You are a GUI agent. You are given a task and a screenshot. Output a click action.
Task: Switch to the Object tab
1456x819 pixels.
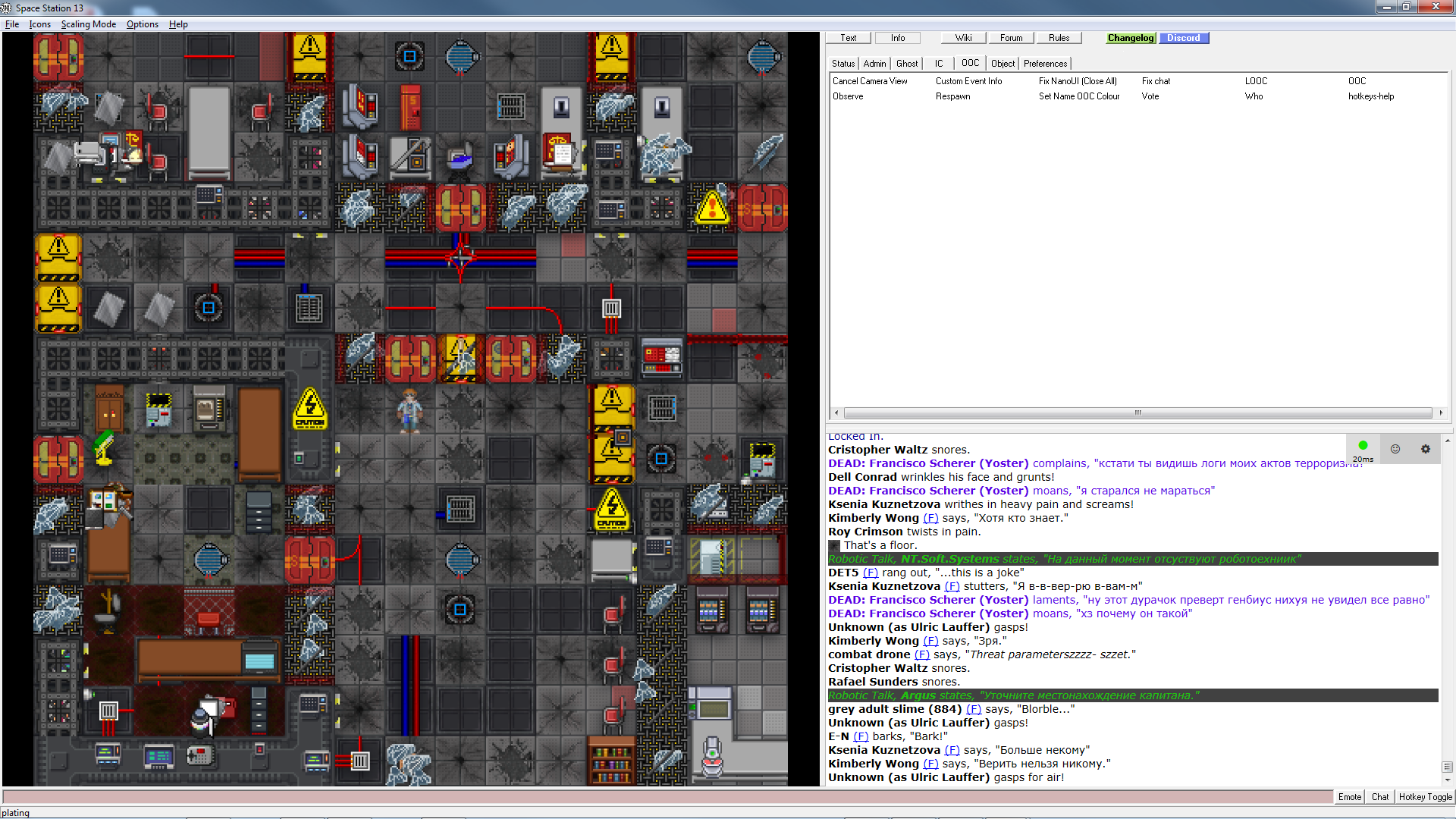[1002, 64]
